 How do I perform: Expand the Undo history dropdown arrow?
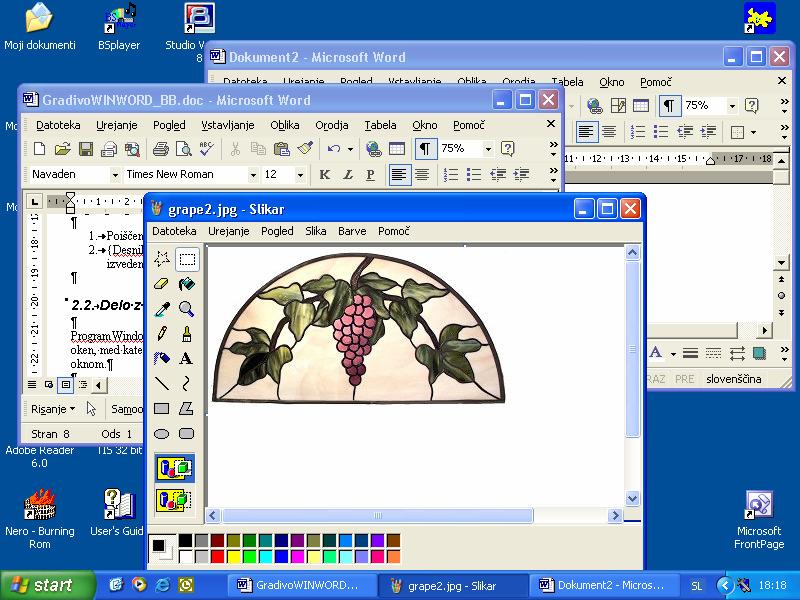point(351,149)
